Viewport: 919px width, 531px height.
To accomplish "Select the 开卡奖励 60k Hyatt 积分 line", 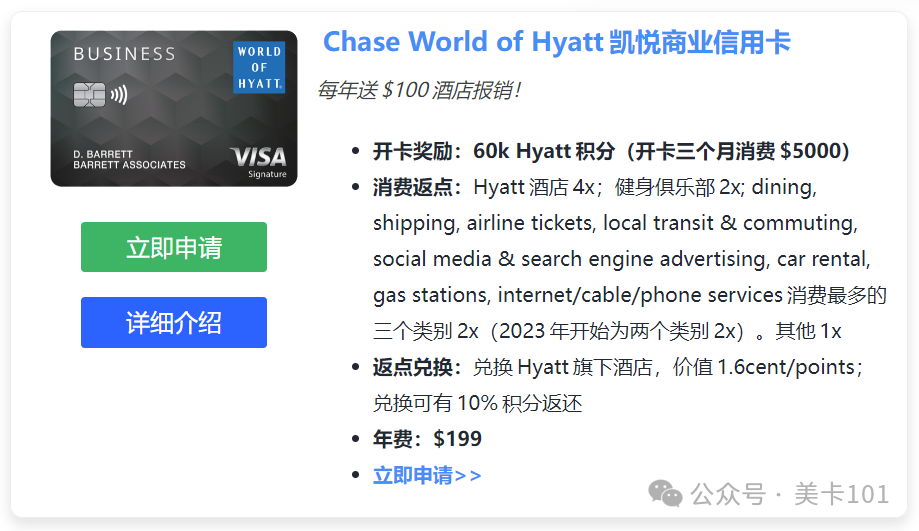I will tap(611, 151).
